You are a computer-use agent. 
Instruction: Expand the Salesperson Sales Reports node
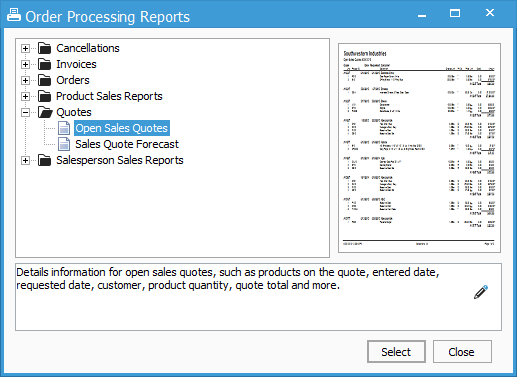coord(25,160)
